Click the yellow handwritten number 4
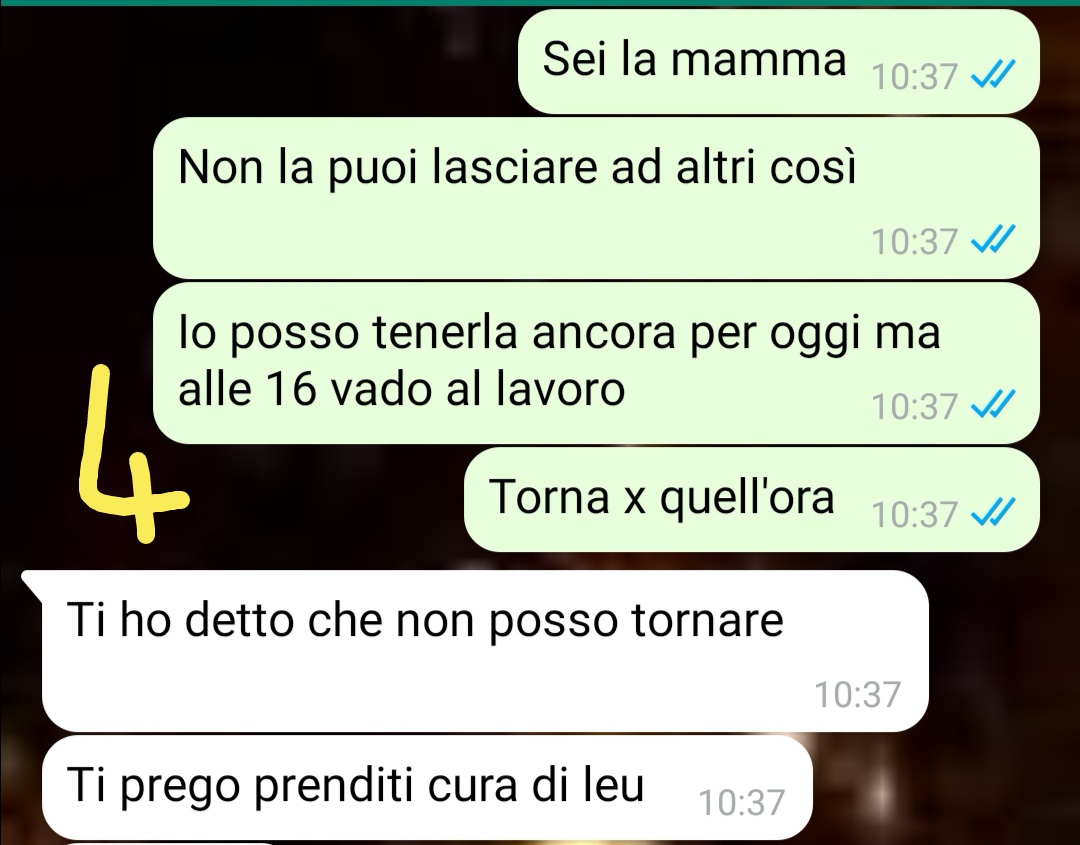The width and height of the screenshot is (1080, 845). click(x=131, y=455)
